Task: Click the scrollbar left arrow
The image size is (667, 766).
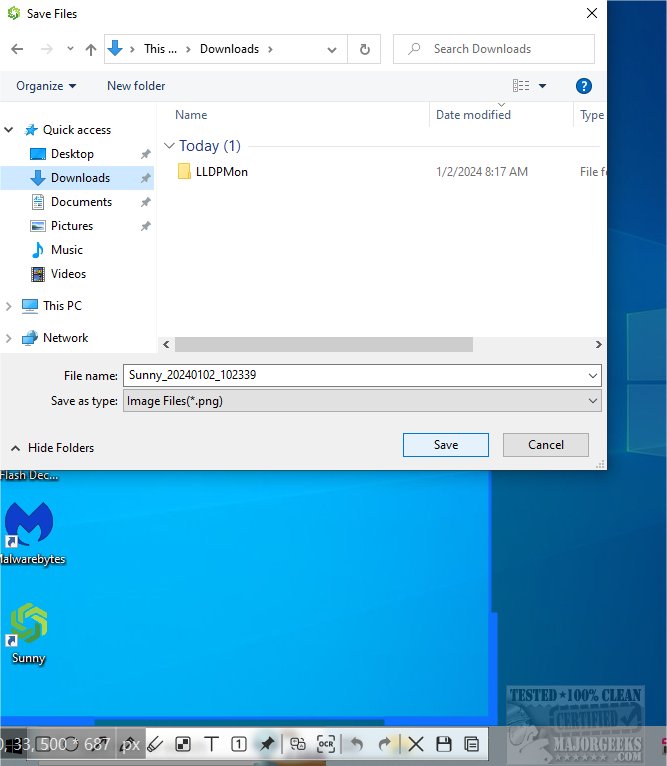Action: pos(166,344)
